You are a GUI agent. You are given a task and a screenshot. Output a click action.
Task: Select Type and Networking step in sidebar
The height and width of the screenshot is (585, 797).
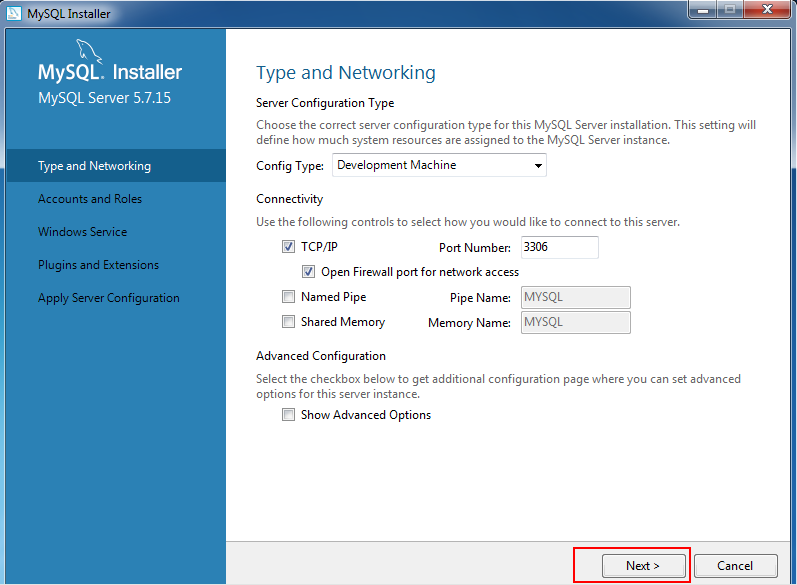tap(116, 166)
